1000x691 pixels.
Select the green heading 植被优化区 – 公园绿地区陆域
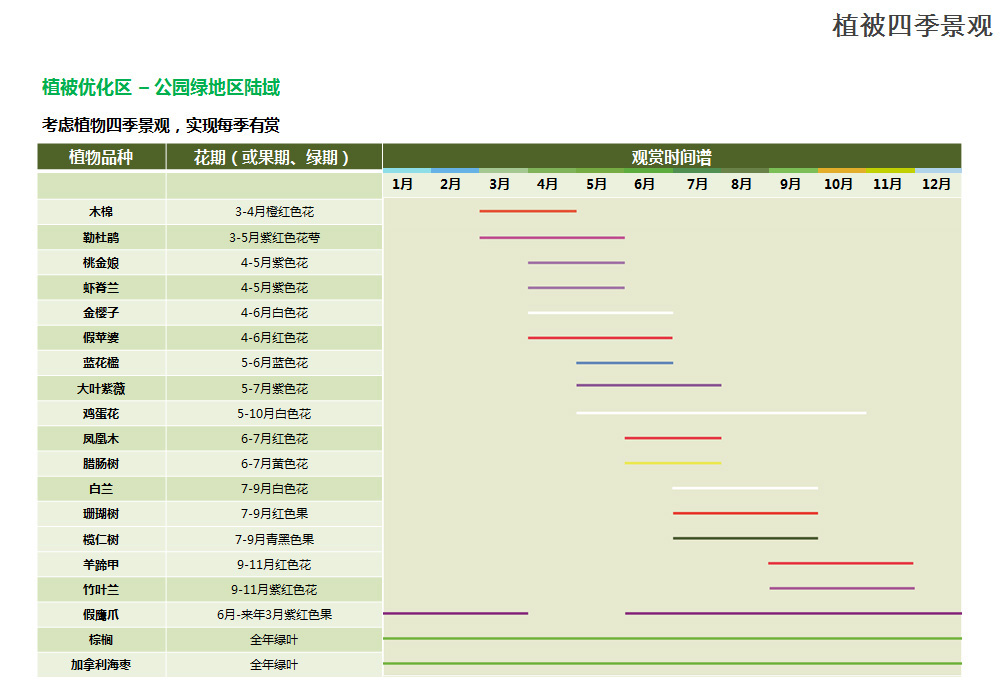pos(161,87)
